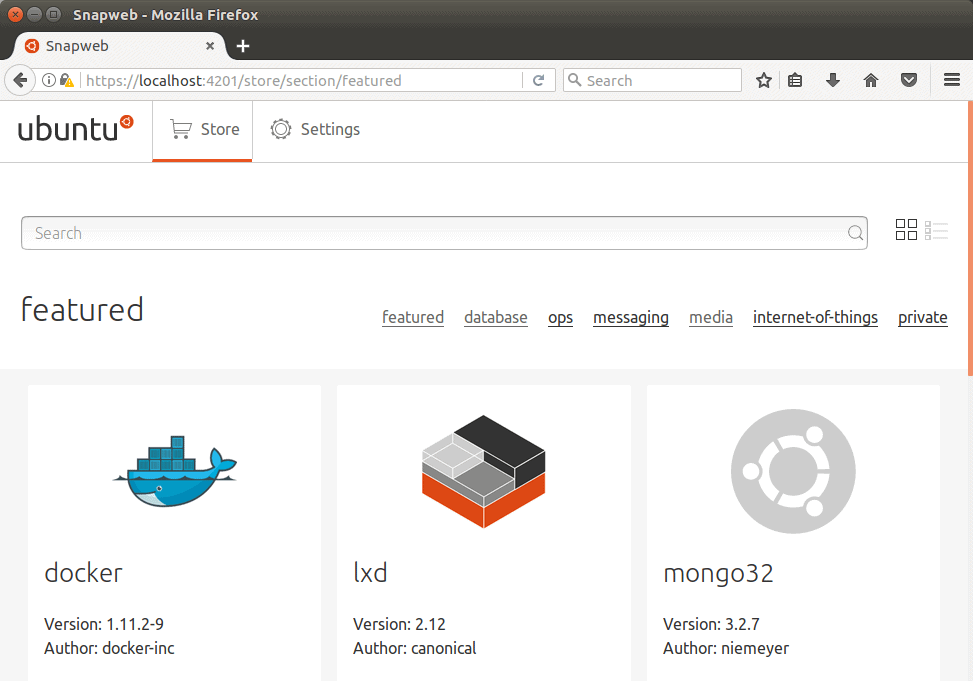
Task: Click the 'Version: 1.11.2-9' text
Action: click(104, 624)
